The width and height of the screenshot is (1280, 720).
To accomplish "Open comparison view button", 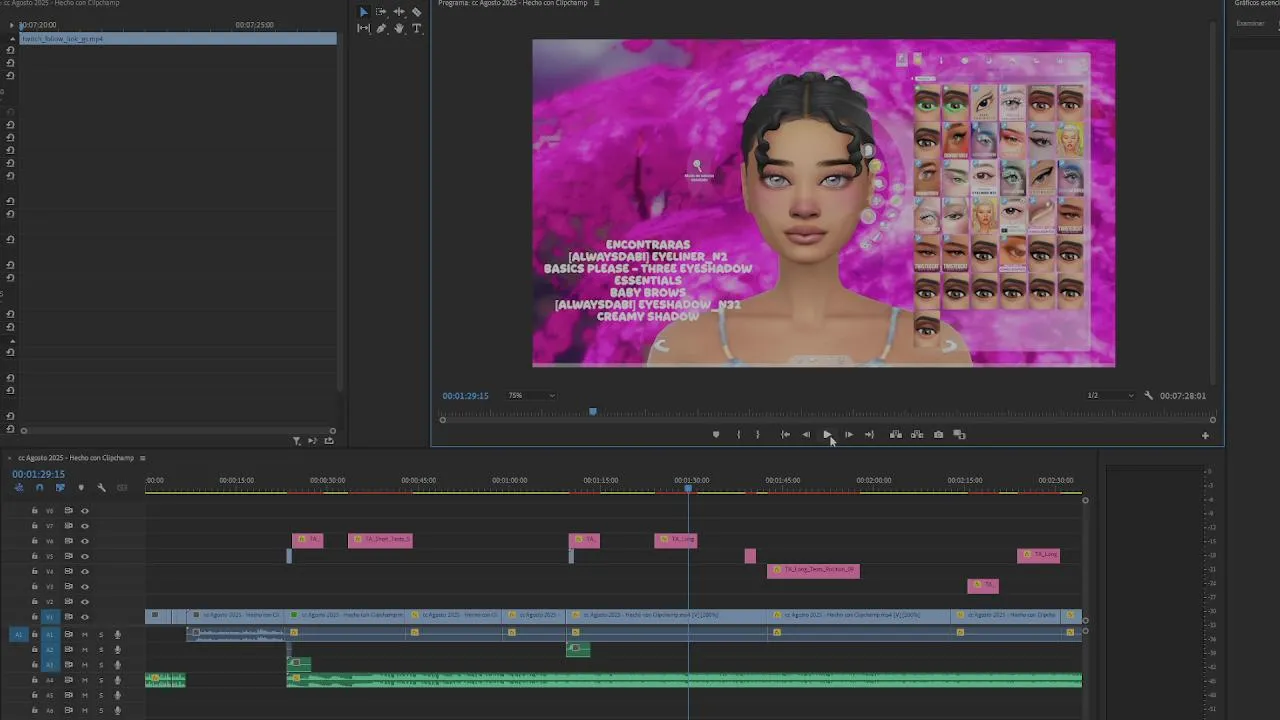I will tap(959, 434).
